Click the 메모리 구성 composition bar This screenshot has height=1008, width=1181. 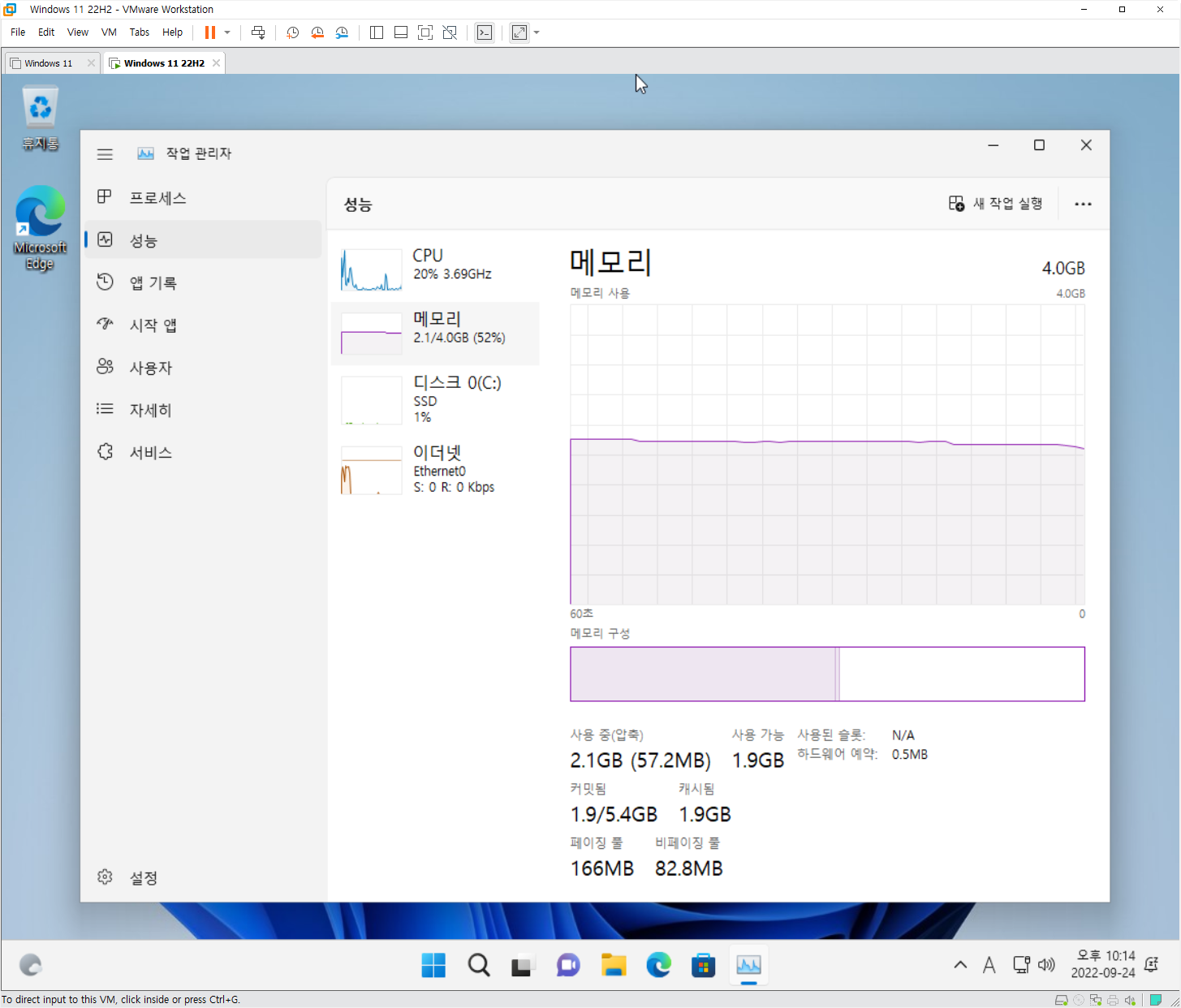tap(827, 674)
